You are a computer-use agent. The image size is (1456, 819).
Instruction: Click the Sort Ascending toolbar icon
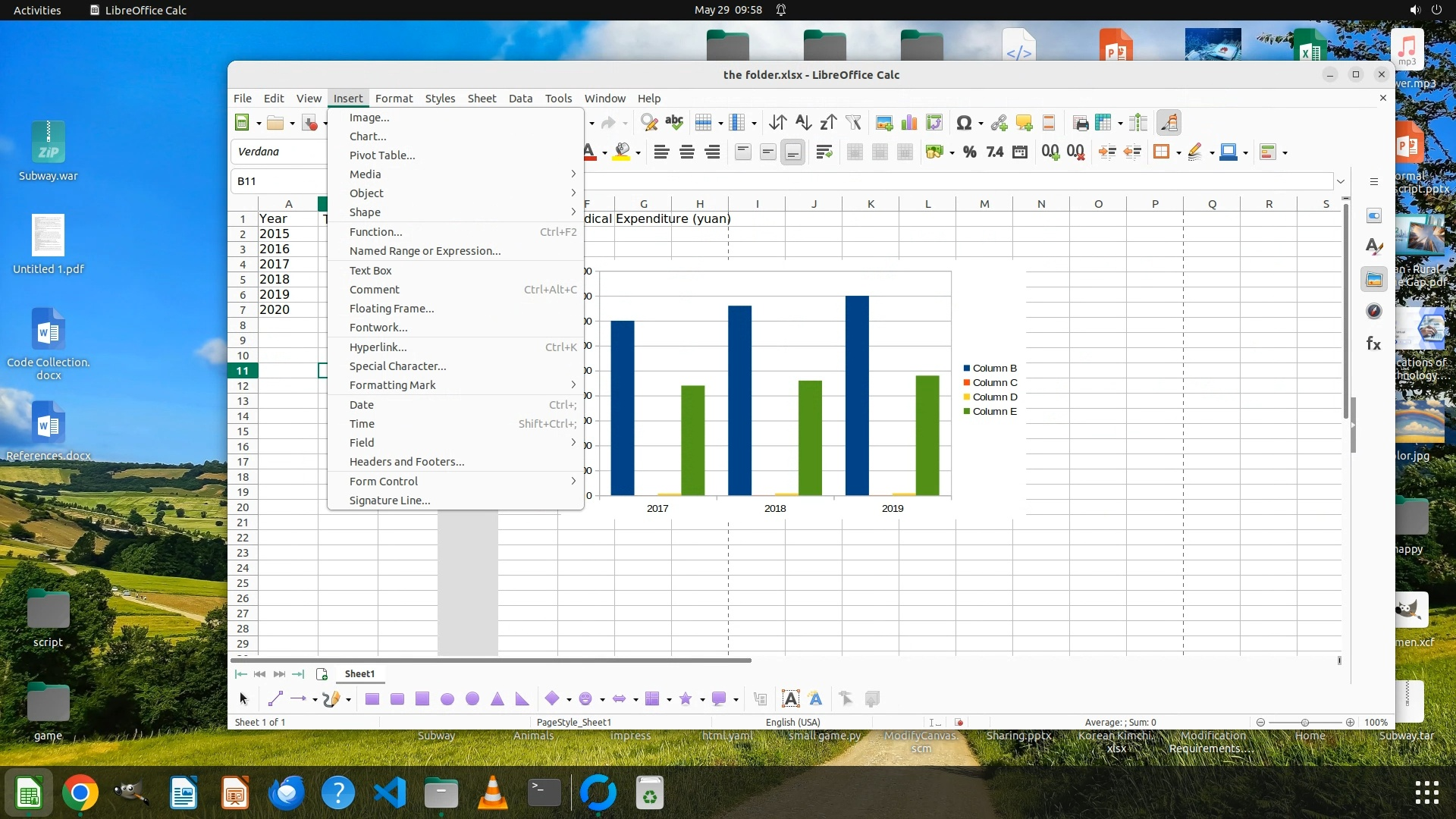pos(803,123)
